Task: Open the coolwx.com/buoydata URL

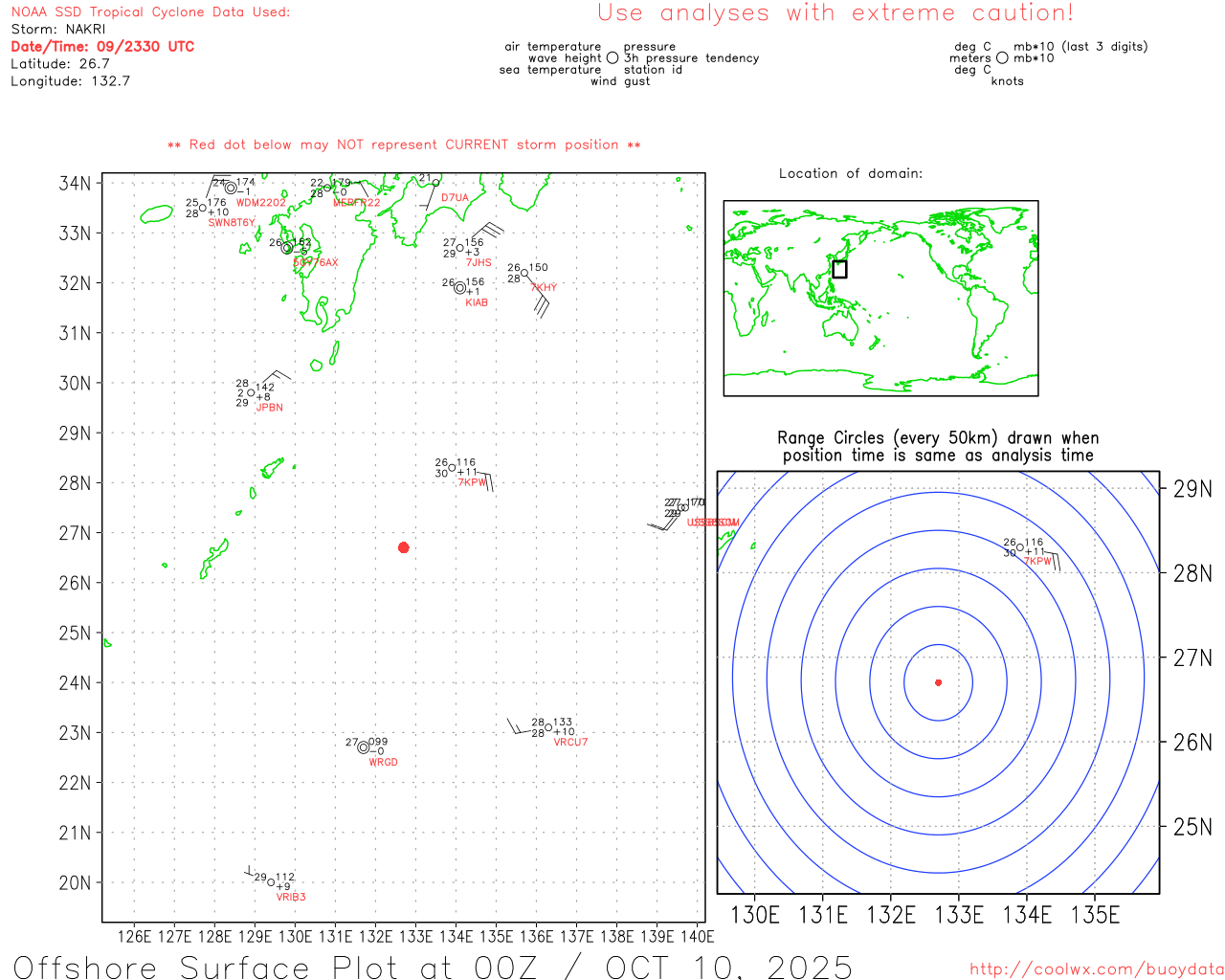Action: coord(1097,969)
